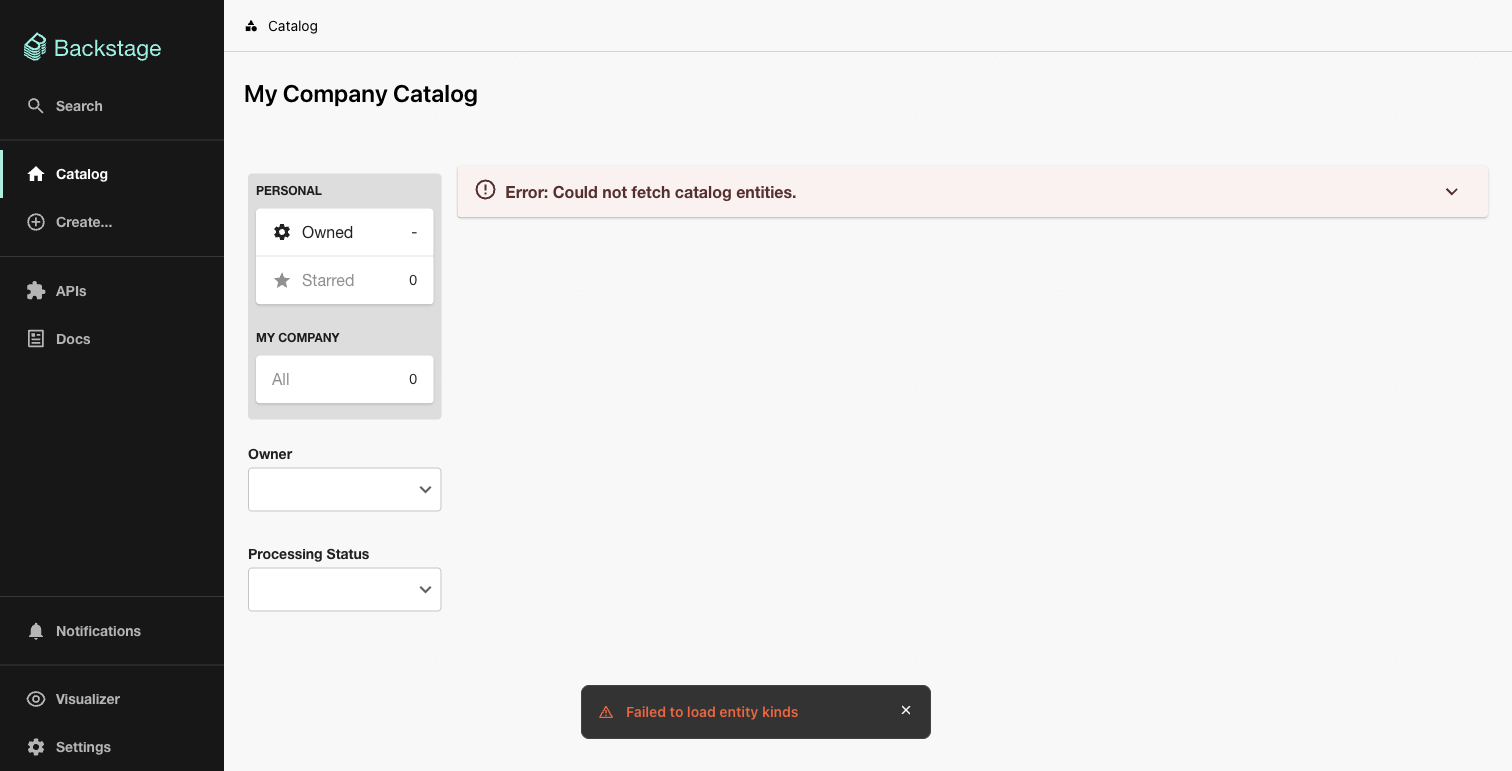
Task: Expand the error details chevron
Action: [1451, 191]
